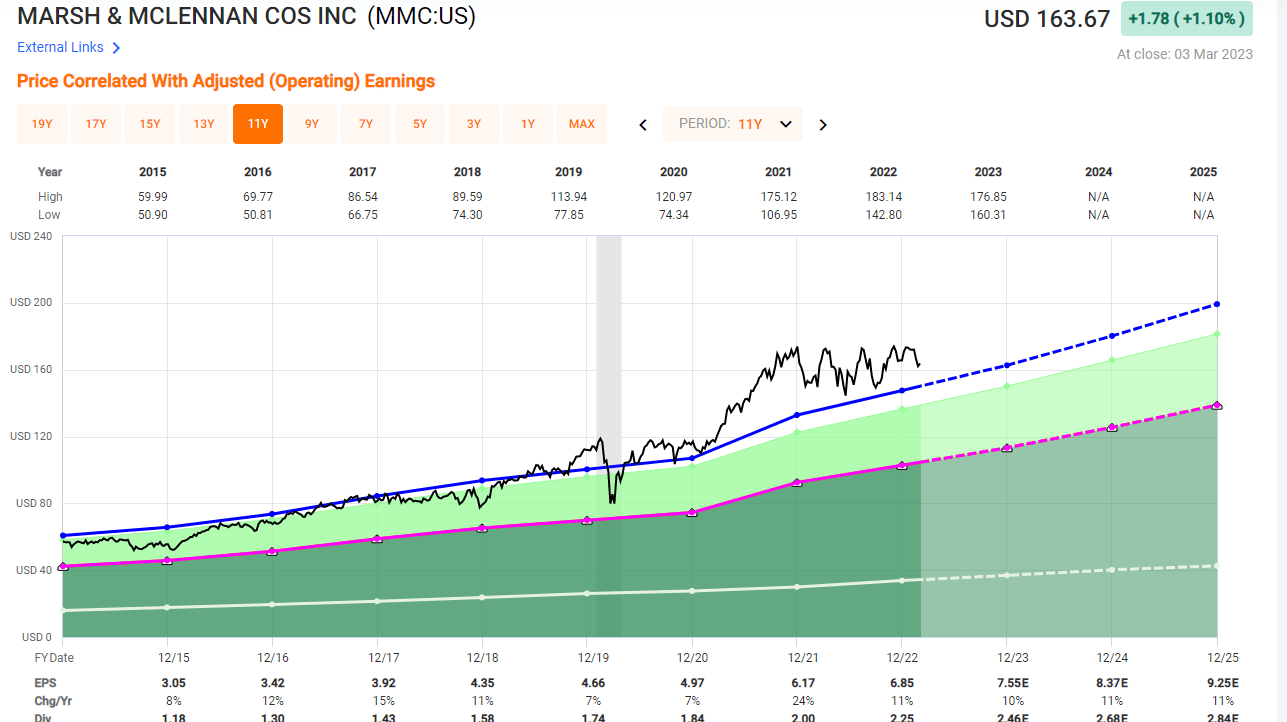
Task: Click the 2020 Low value 74.34
Action: click(x=673, y=215)
